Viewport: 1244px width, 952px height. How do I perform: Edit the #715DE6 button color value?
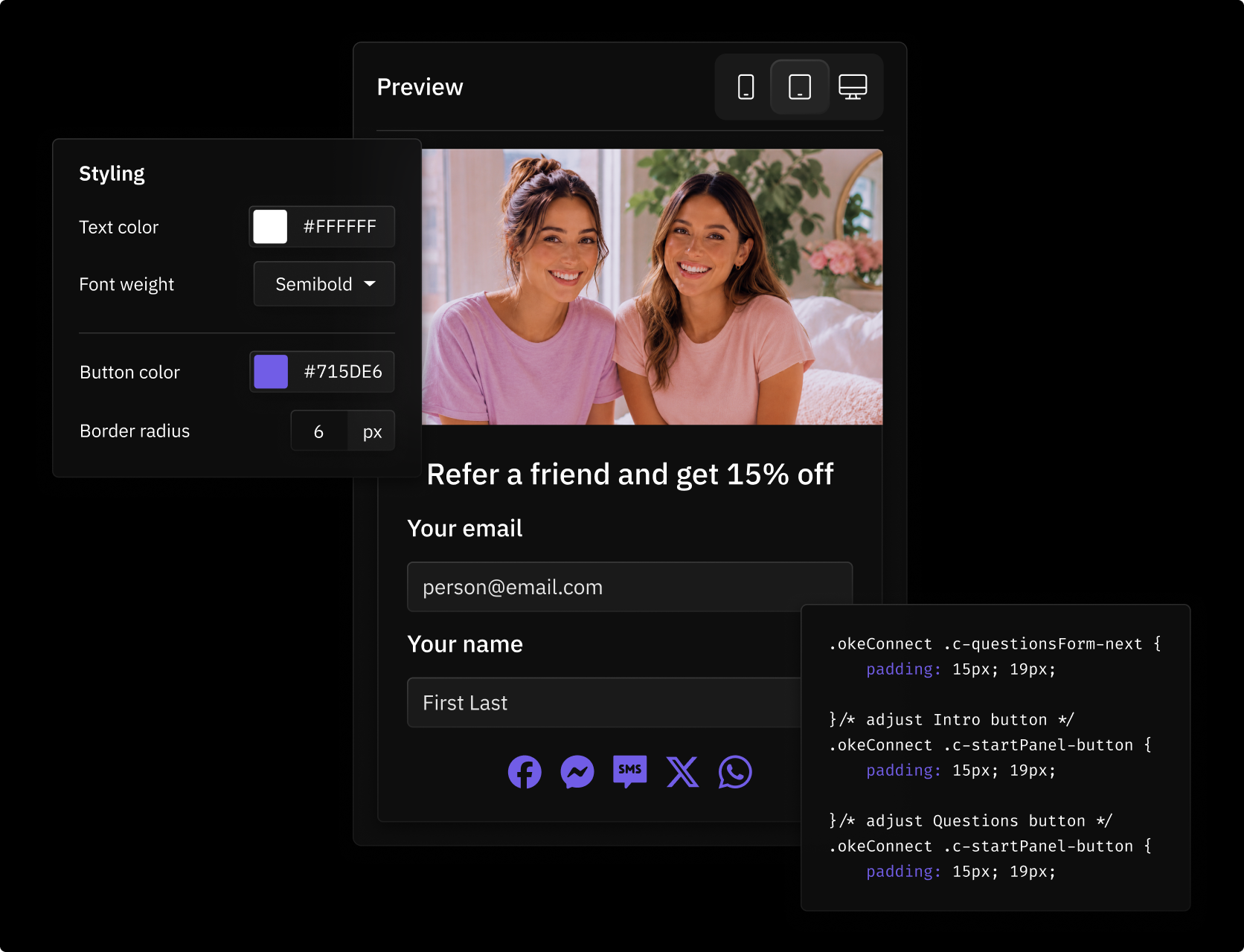click(343, 372)
